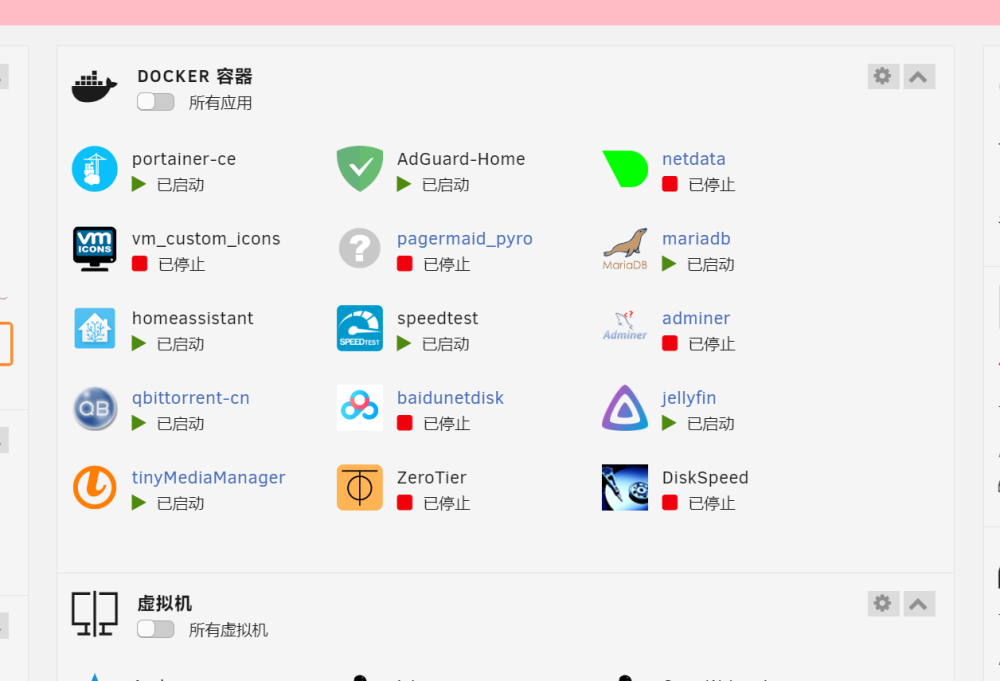Click the Docker whale logo
Screen dimensions: 1000x681
pyautogui.click(x=94, y=87)
